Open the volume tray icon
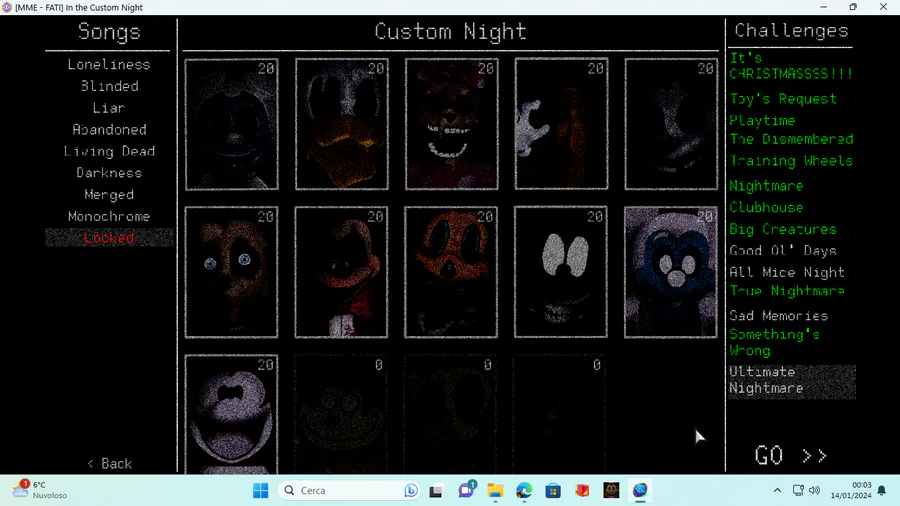Screen dimensions: 900x506 point(814,491)
